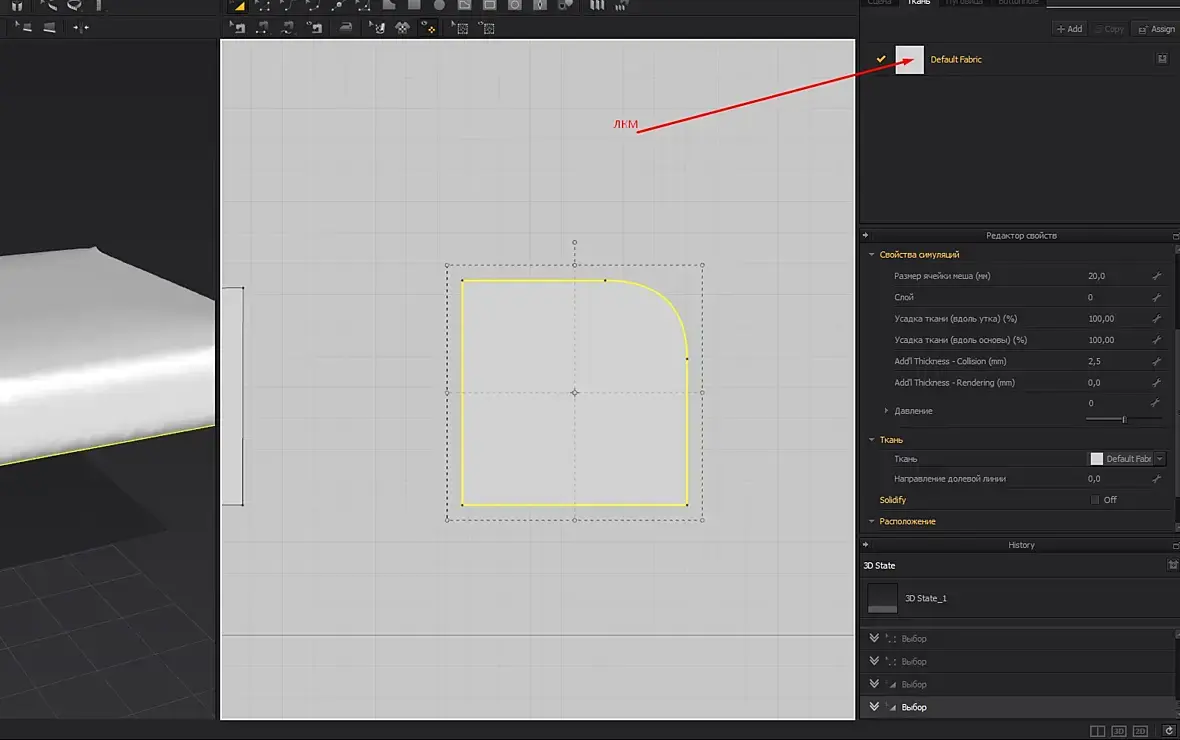Select the 3D State_1 thumbnail
The width and height of the screenshot is (1180, 740).
click(882, 598)
